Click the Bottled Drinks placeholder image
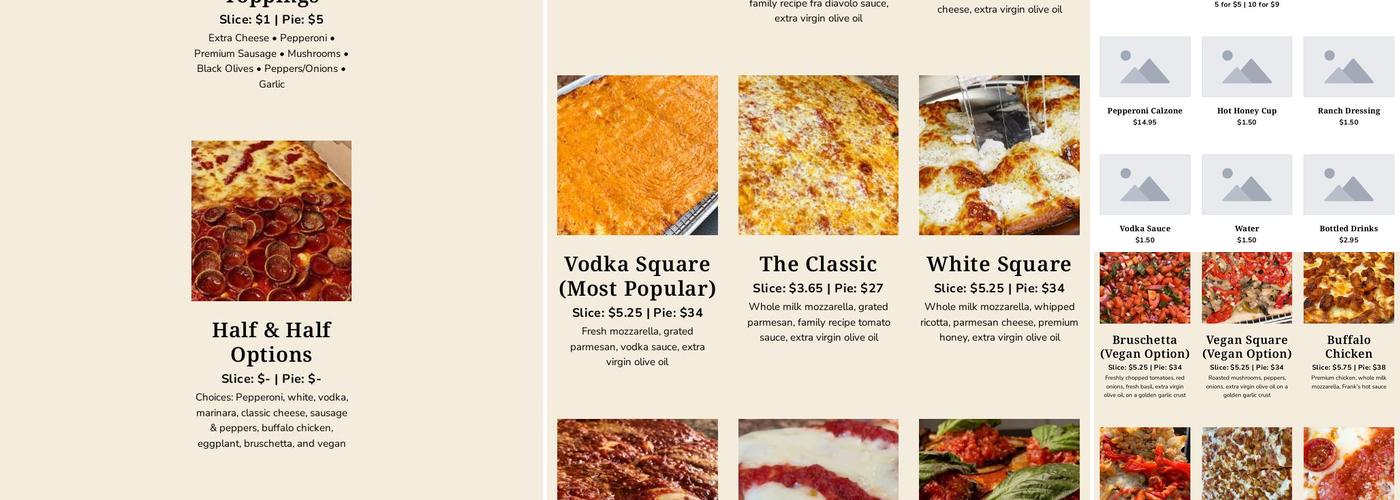1400x500 pixels. pos(1349,184)
